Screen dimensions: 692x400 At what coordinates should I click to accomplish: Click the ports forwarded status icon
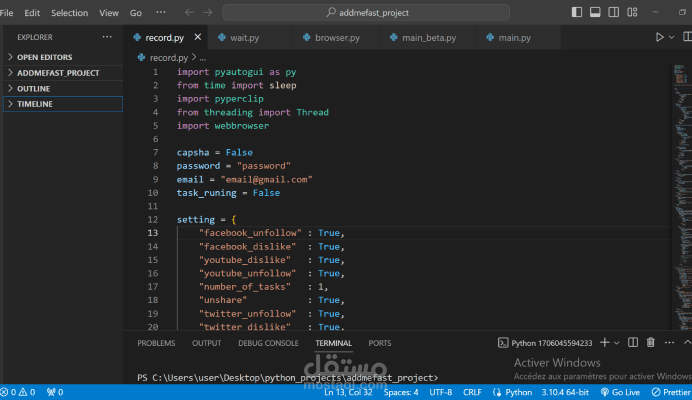coord(55,392)
